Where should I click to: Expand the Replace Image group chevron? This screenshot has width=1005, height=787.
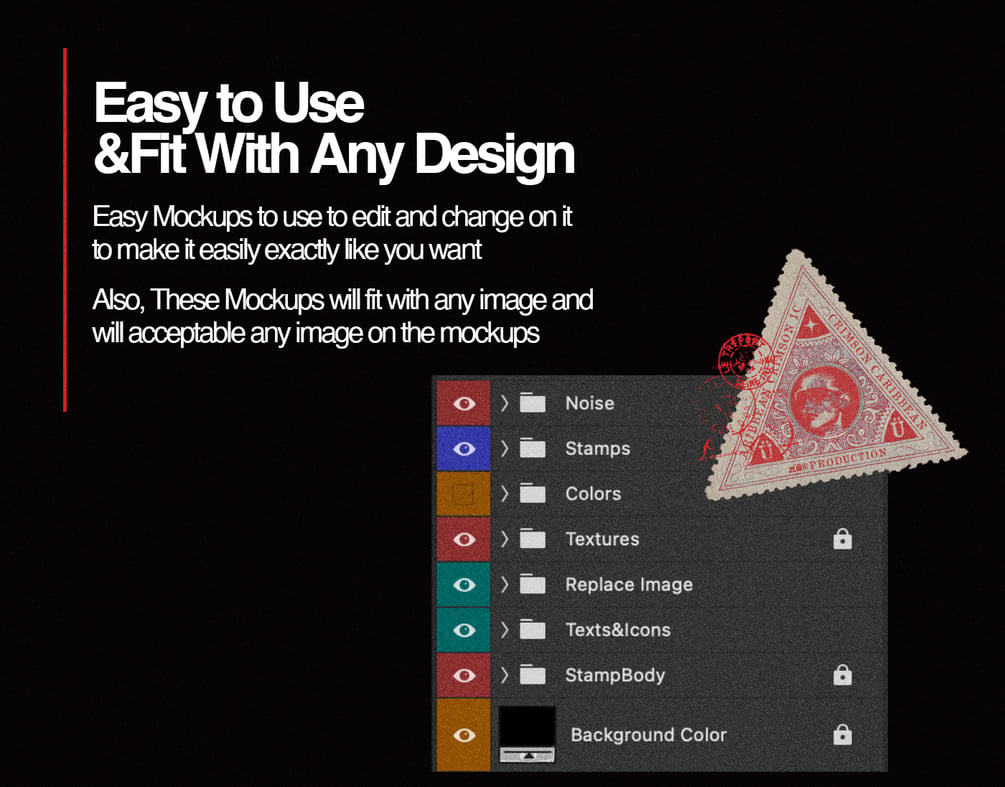[x=504, y=584]
